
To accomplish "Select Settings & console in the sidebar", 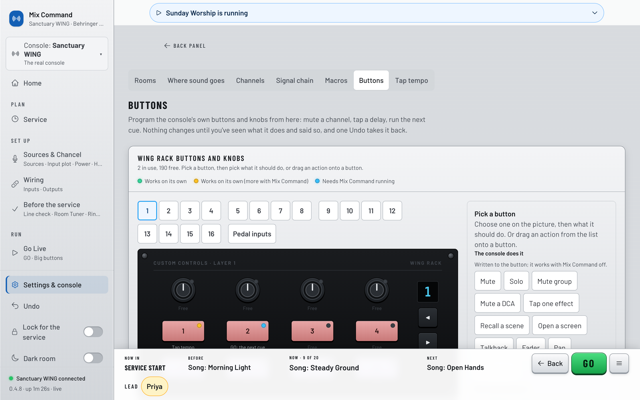I will pyautogui.click(x=57, y=285).
